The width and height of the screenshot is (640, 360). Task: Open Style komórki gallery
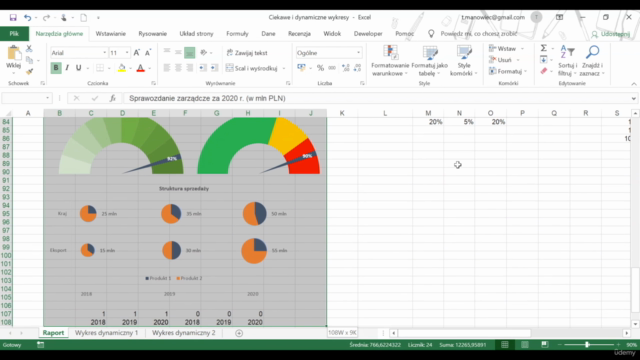click(x=464, y=60)
